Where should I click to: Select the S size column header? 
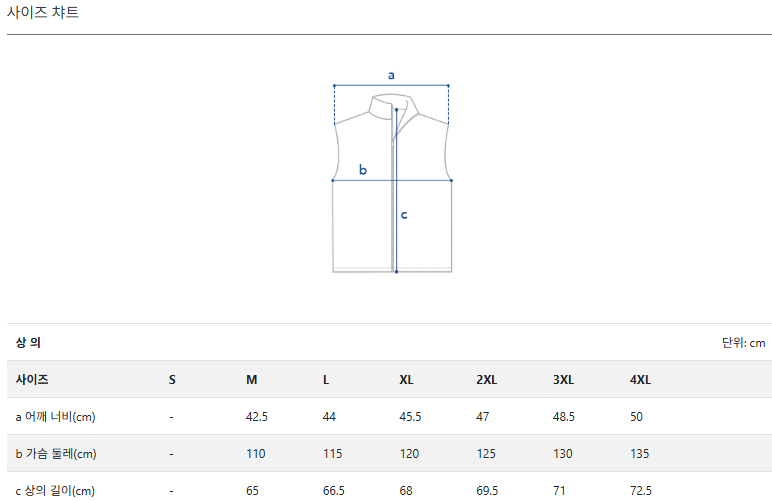point(172,380)
